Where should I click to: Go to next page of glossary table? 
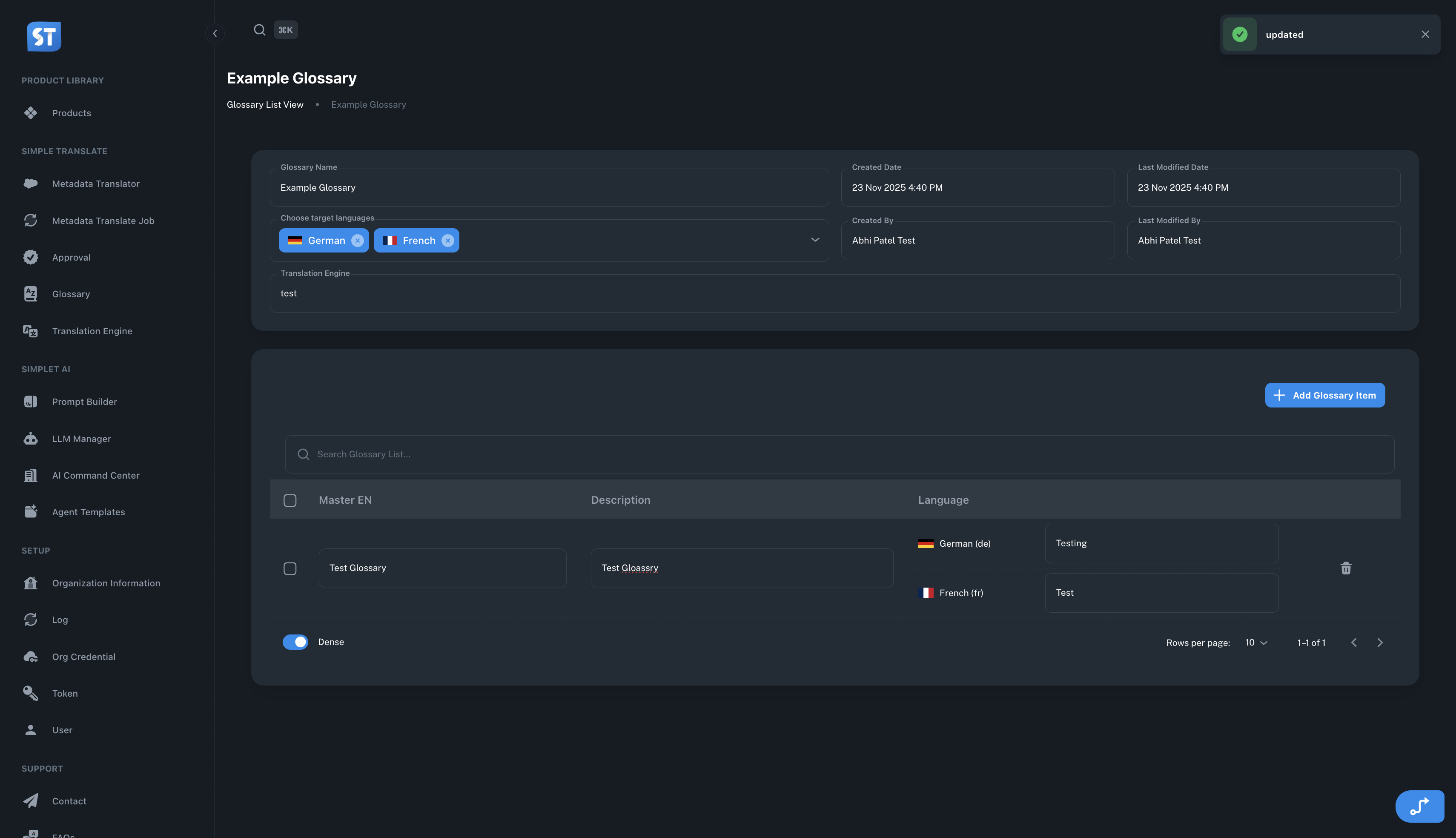(x=1379, y=642)
